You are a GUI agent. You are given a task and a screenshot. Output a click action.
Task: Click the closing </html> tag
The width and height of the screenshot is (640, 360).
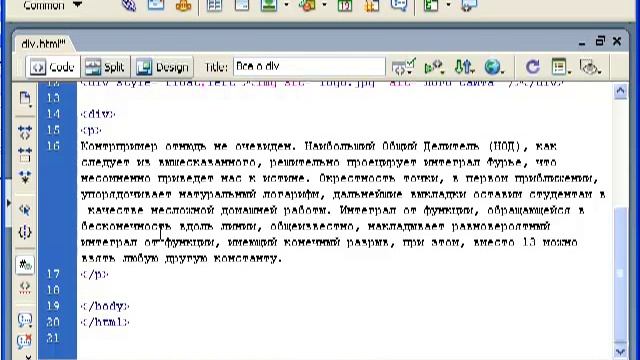pos(105,322)
